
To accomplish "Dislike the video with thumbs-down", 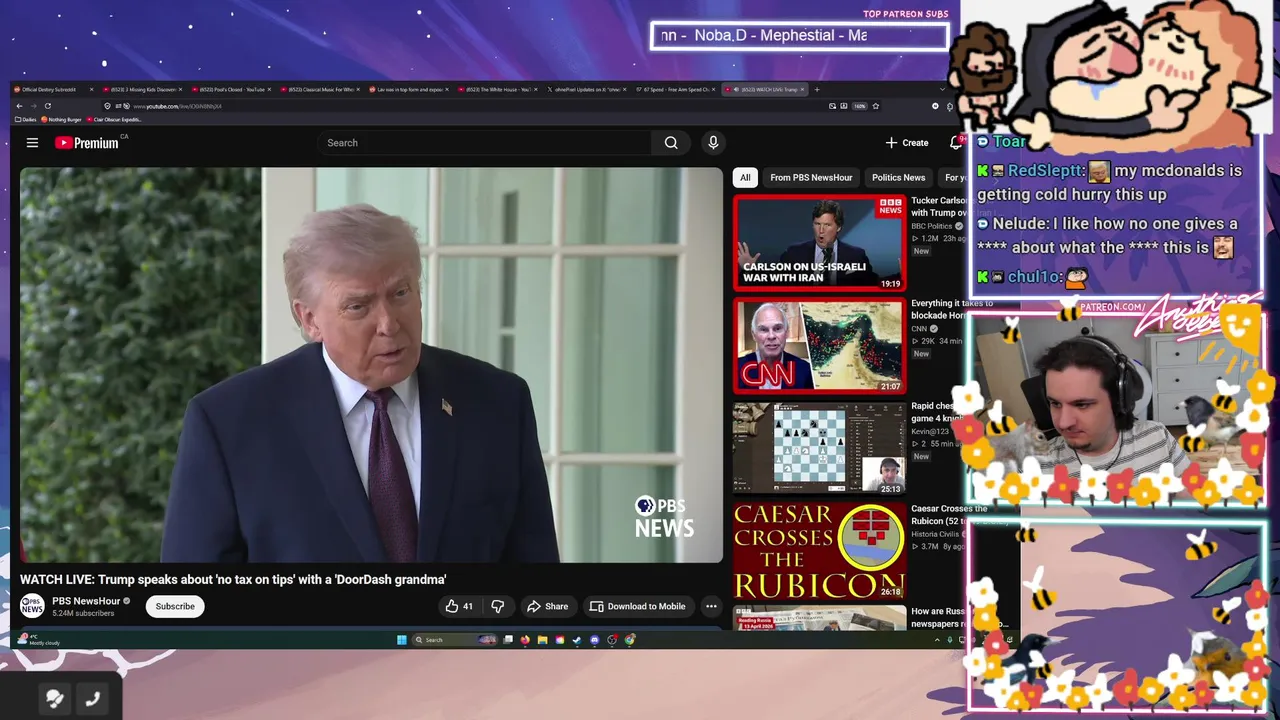I will pyautogui.click(x=497, y=606).
